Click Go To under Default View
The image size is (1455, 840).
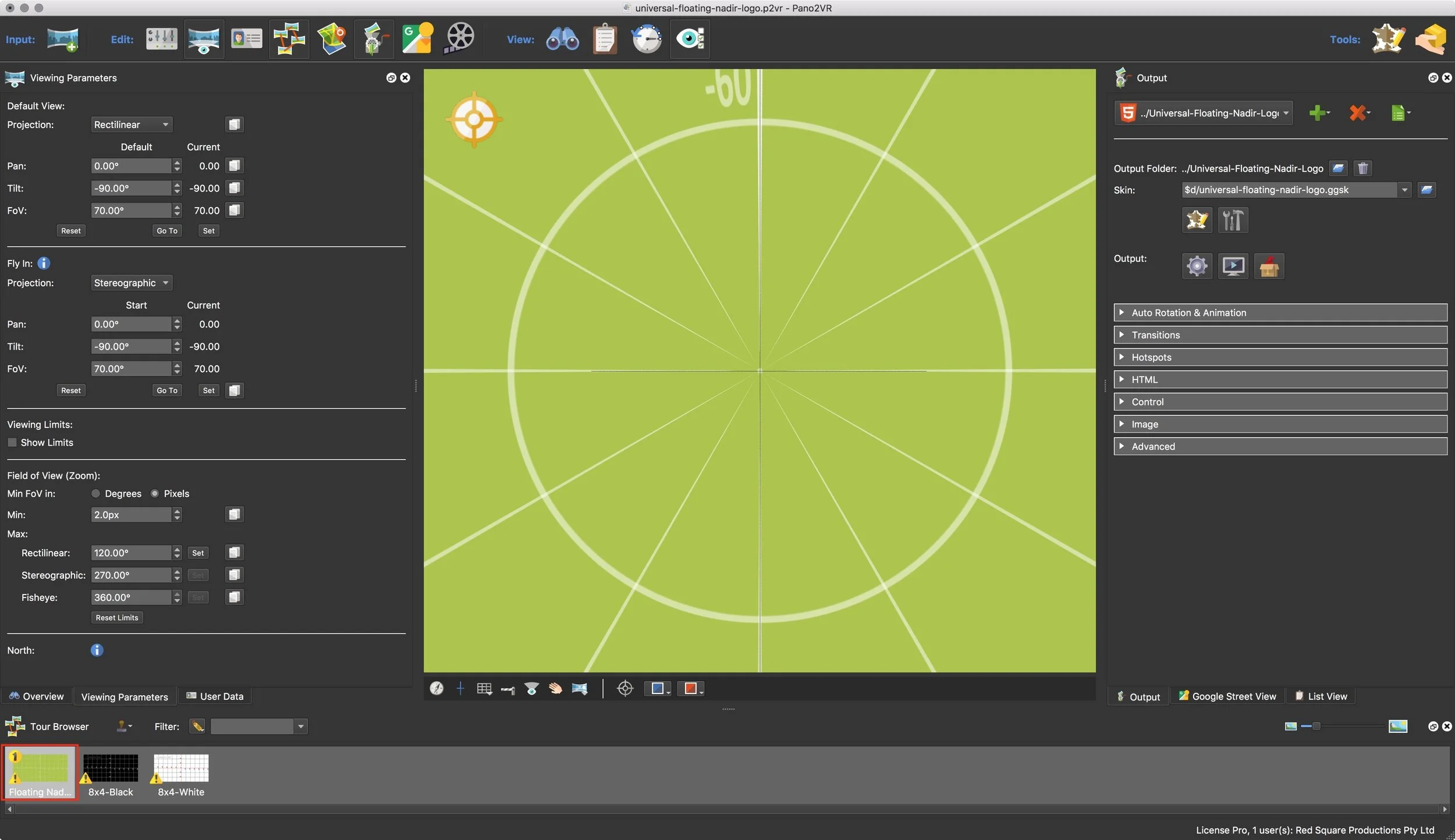[167, 231]
